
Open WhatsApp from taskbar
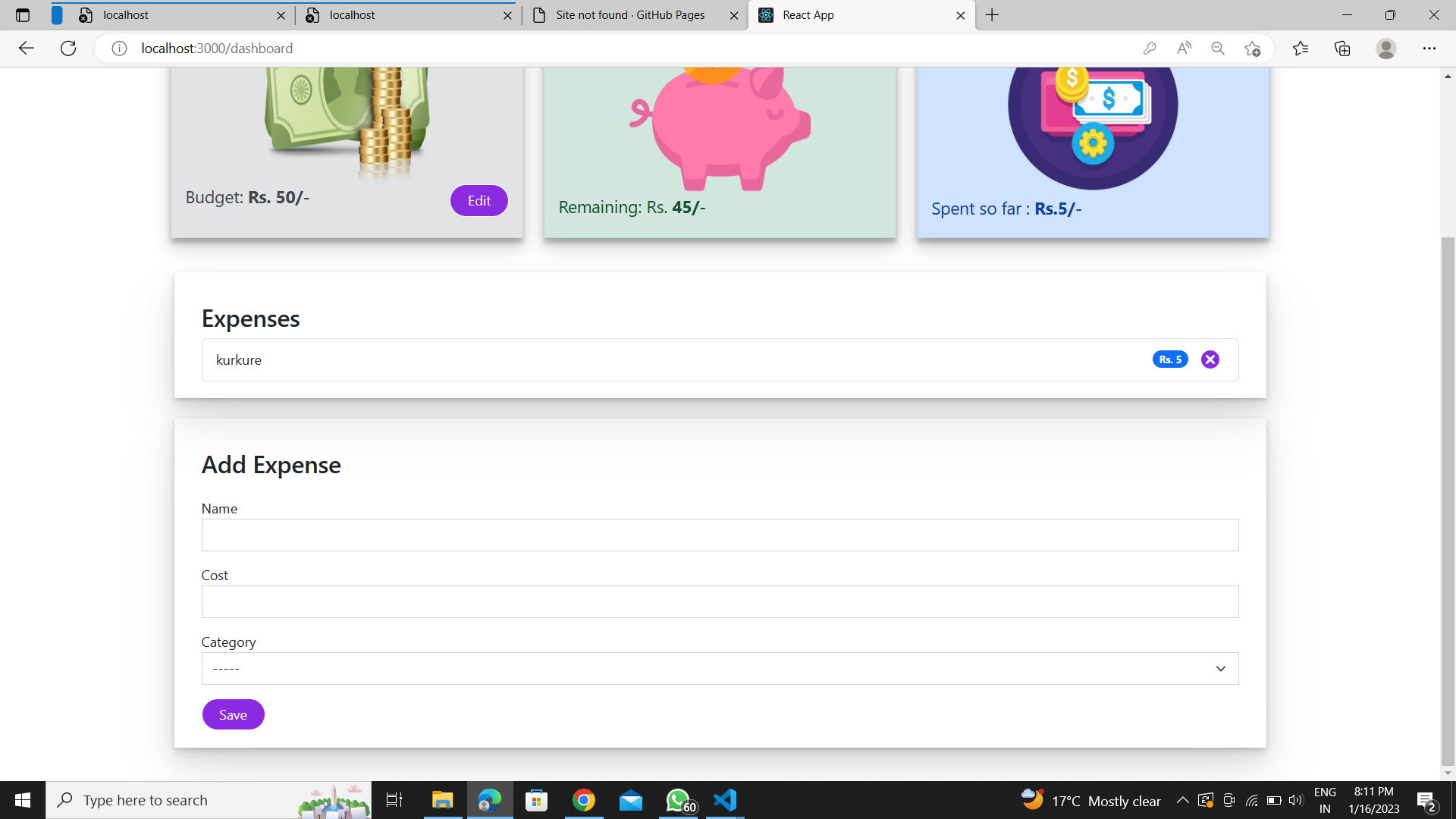[x=678, y=800]
